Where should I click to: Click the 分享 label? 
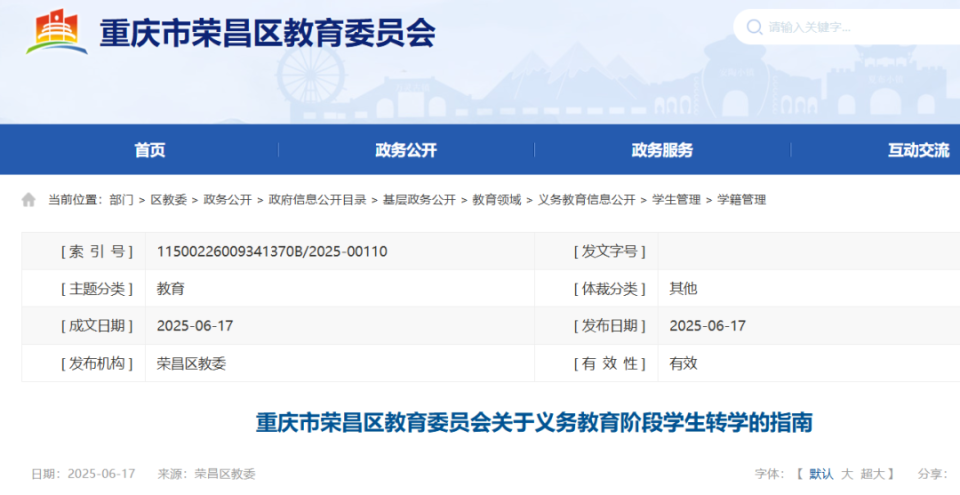(931, 474)
